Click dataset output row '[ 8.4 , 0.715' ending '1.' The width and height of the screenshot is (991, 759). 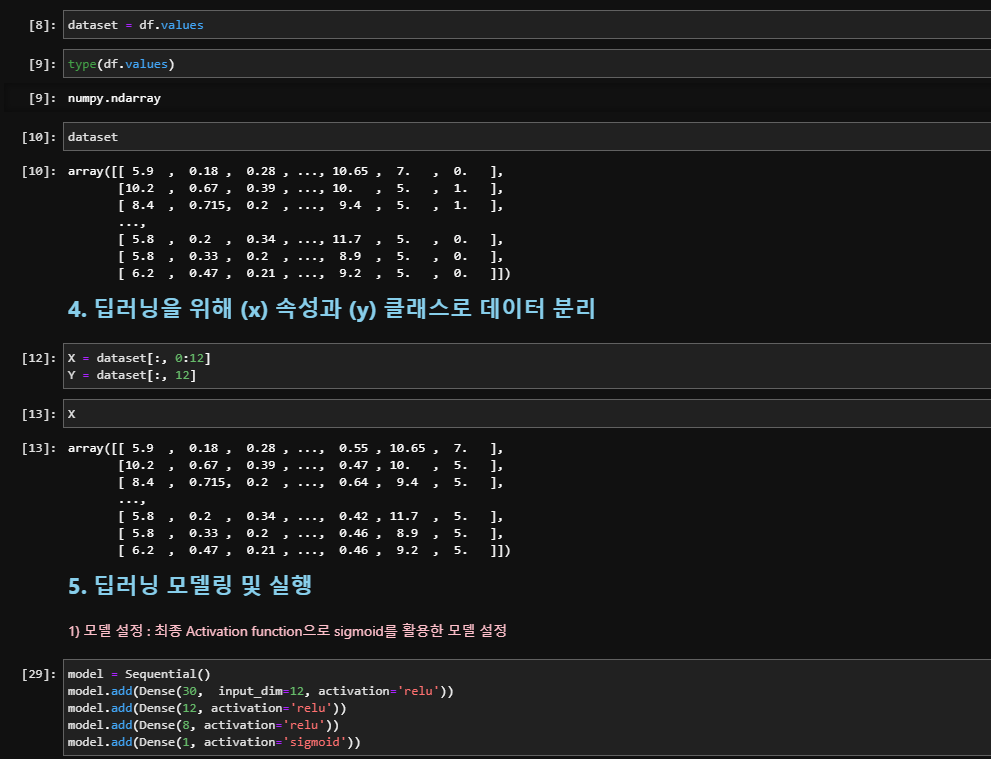pos(310,205)
